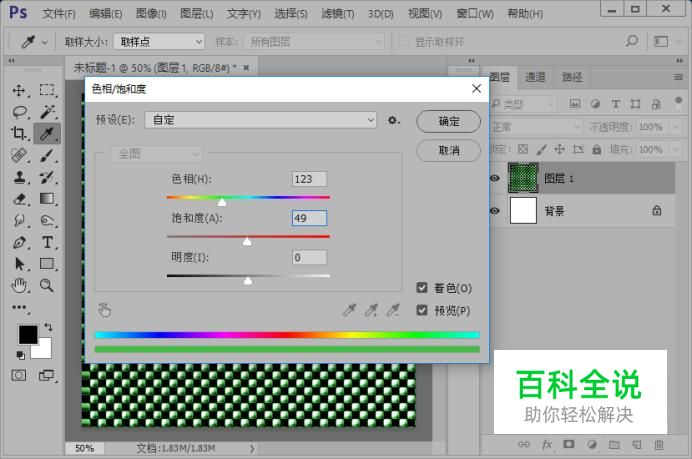Select the Lasso tool
This screenshot has width=692, height=459.
tap(19, 112)
